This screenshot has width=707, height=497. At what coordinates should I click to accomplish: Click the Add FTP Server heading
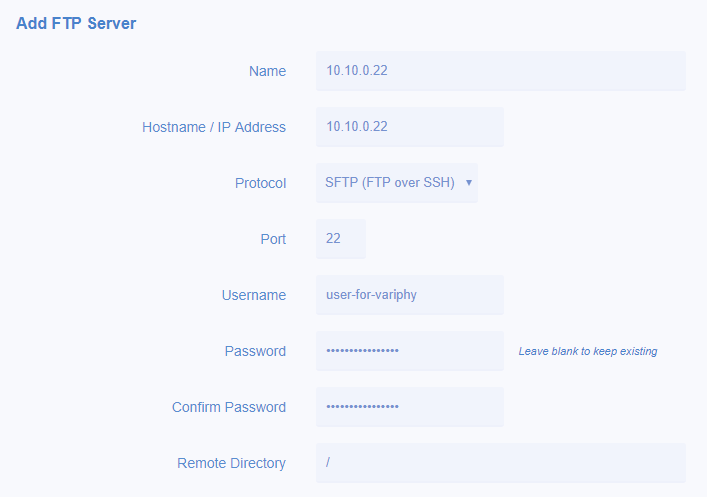pyautogui.click(x=76, y=23)
